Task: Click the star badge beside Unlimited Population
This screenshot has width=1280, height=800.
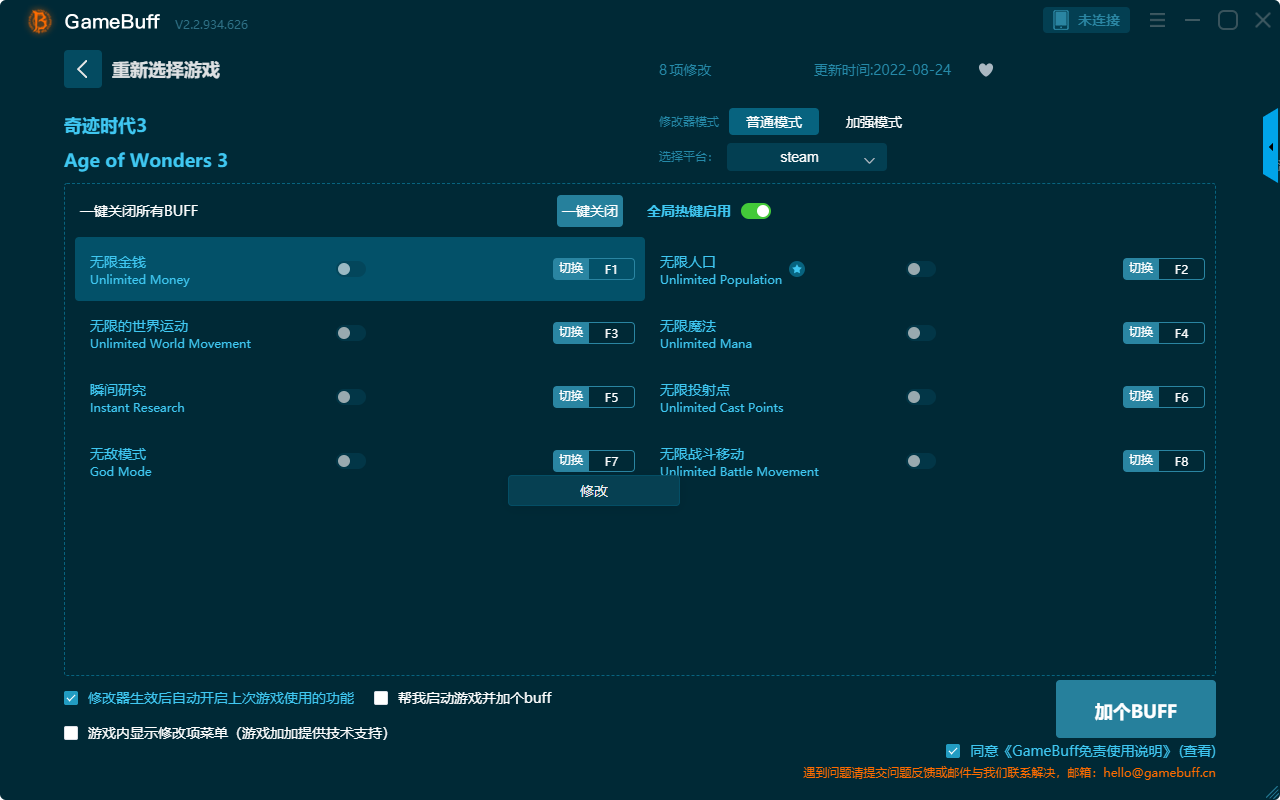Action: (797, 269)
